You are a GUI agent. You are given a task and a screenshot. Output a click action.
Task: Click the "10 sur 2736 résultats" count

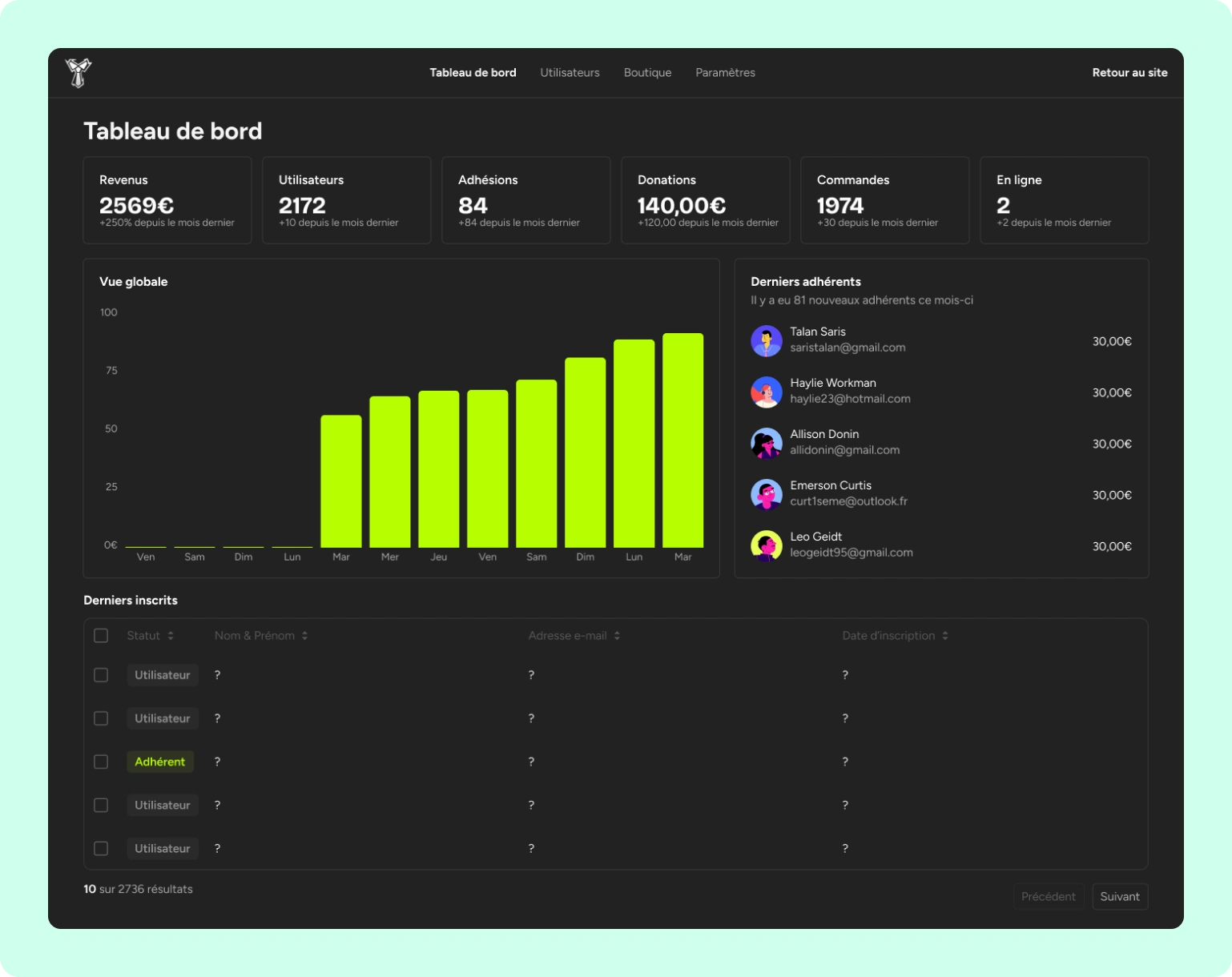[x=138, y=889]
